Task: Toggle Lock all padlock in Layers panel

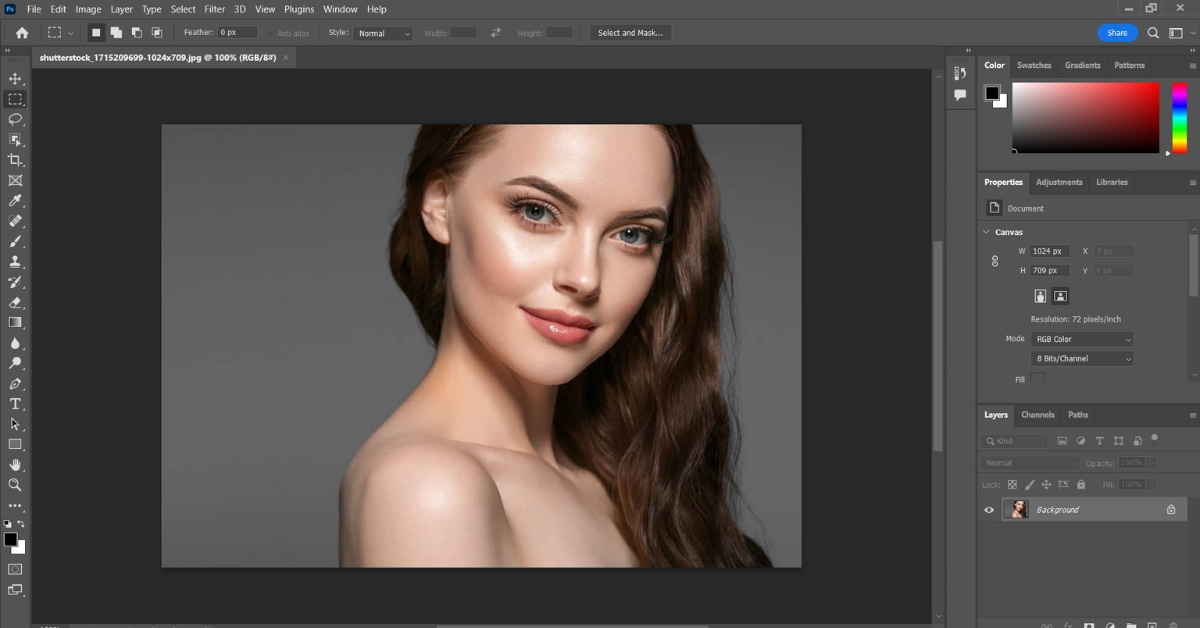Action: [1080, 485]
